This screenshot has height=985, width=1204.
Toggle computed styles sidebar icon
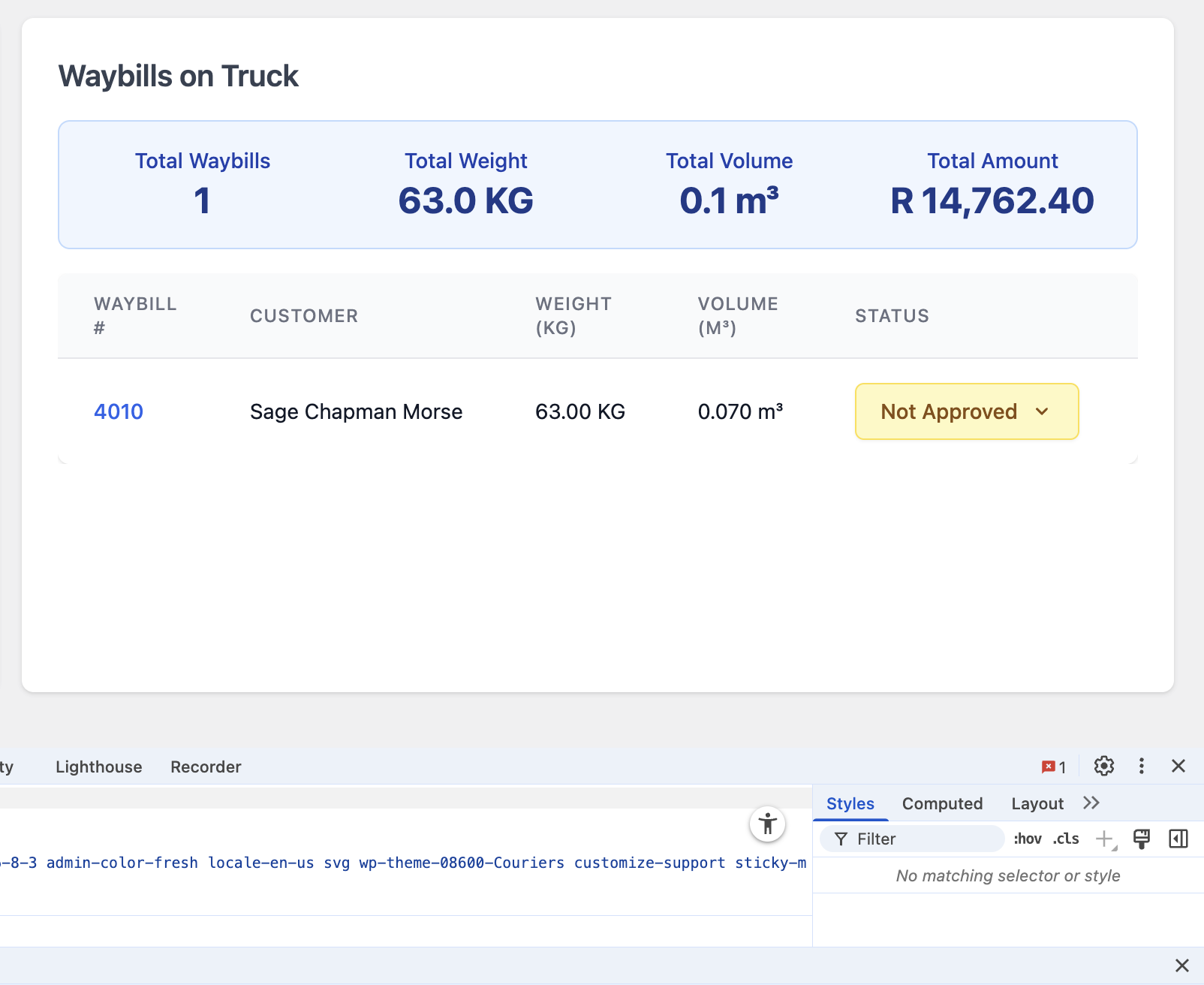point(1178,839)
